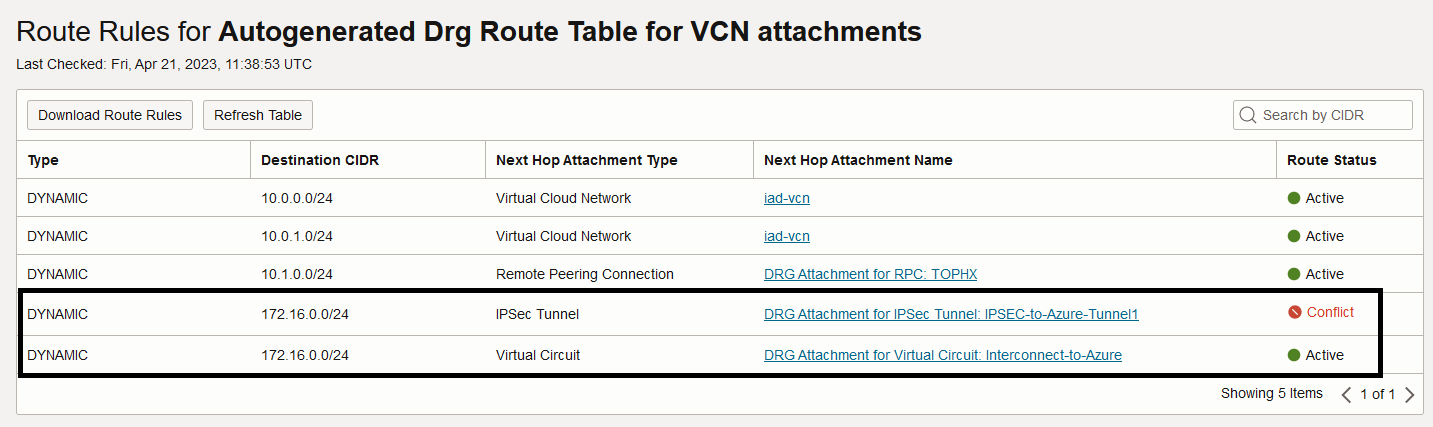Click the Destination CIDR column header

[320, 160]
